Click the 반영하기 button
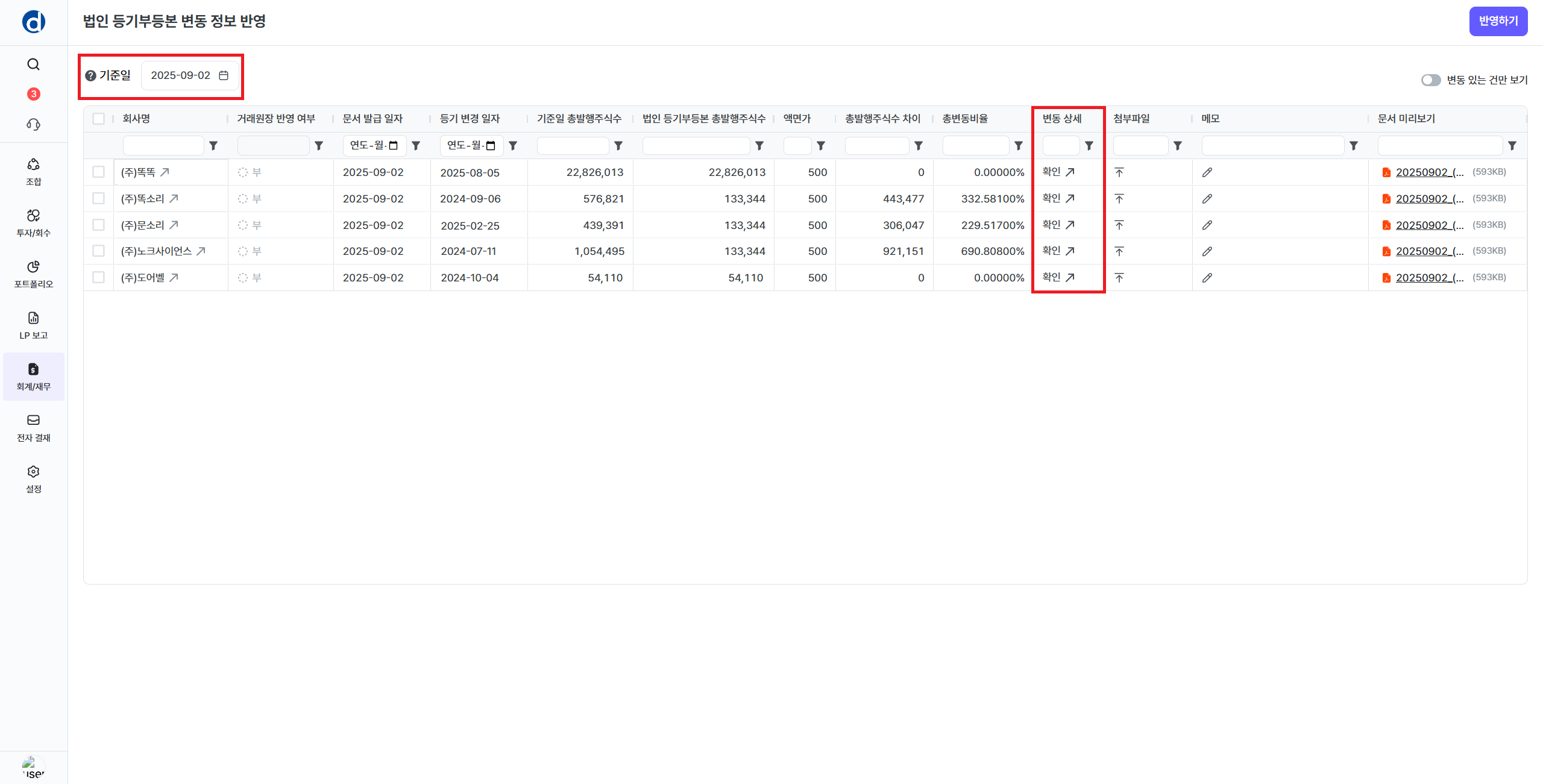This screenshot has height=784, width=1543. click(1498, 21)
